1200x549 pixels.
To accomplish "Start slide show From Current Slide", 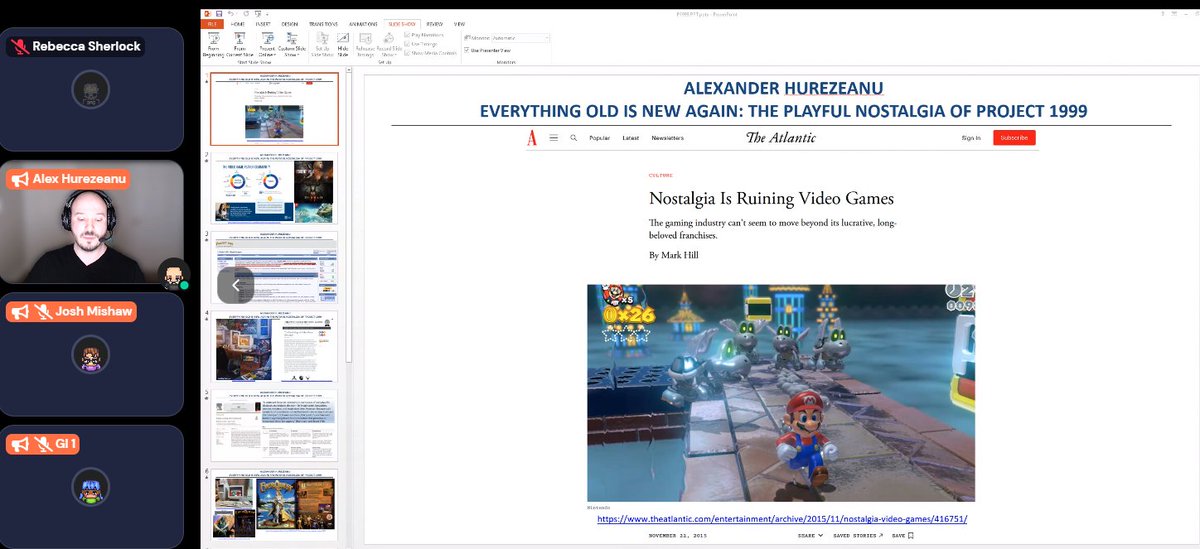I will tap(241, 46).
